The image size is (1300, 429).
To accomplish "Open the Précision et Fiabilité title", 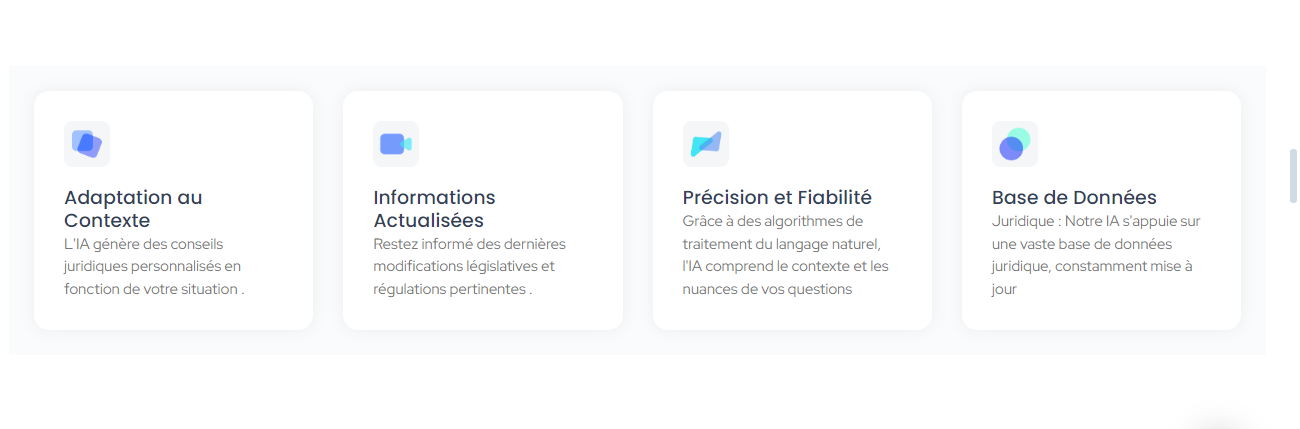I will [x=777, y=198].
